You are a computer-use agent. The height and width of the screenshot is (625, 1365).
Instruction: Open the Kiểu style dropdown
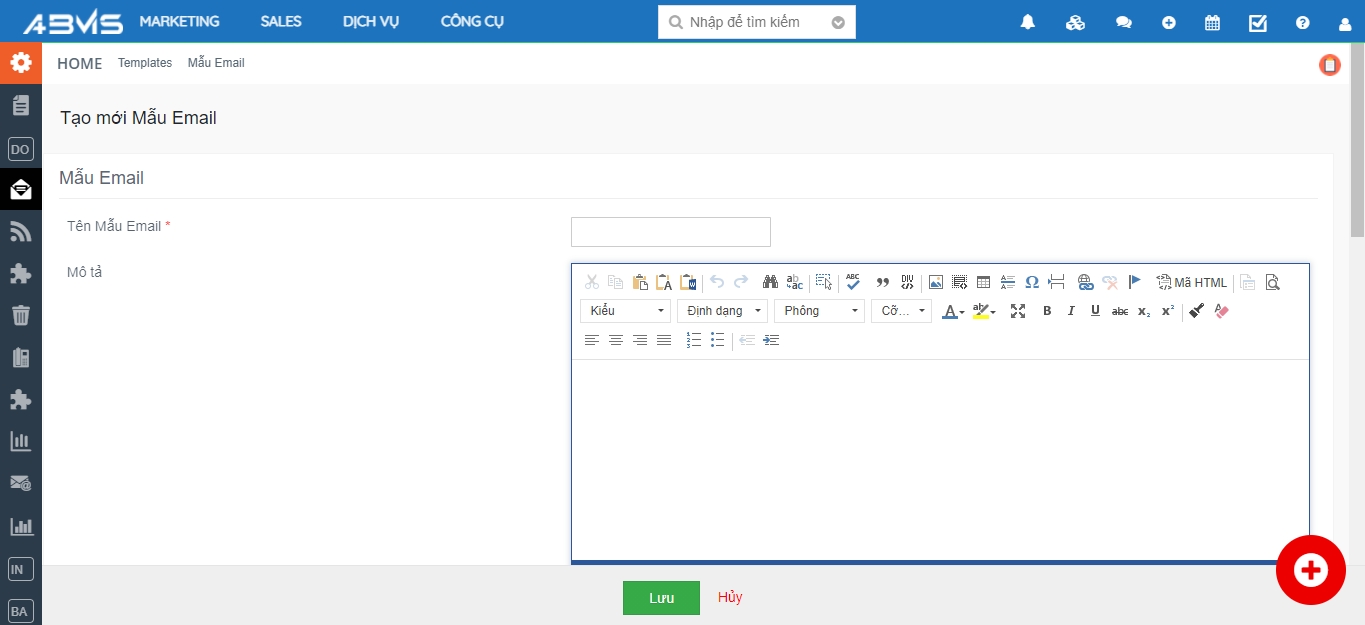(626, 311)
